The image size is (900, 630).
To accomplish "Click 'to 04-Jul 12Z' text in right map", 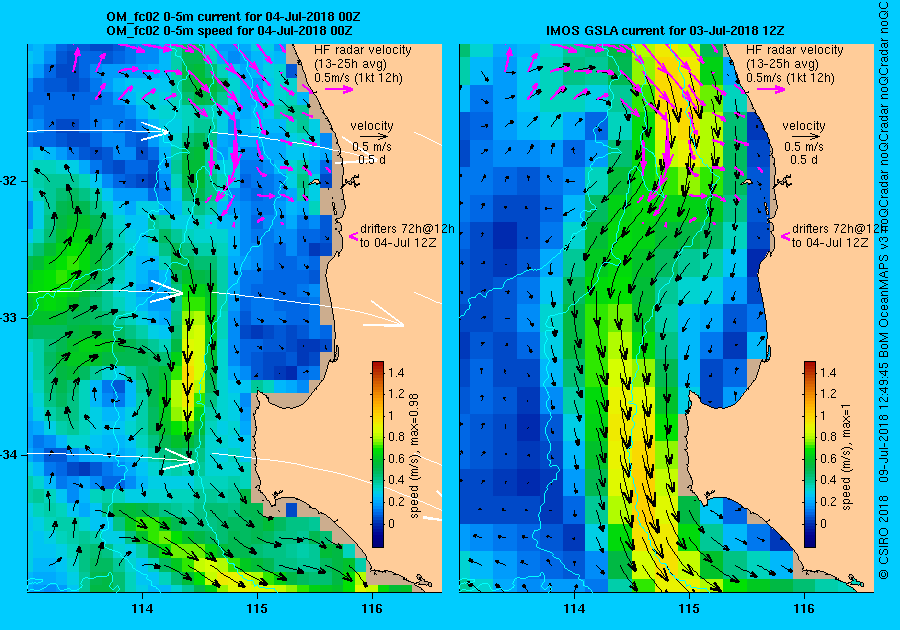I will pos(830,243).
